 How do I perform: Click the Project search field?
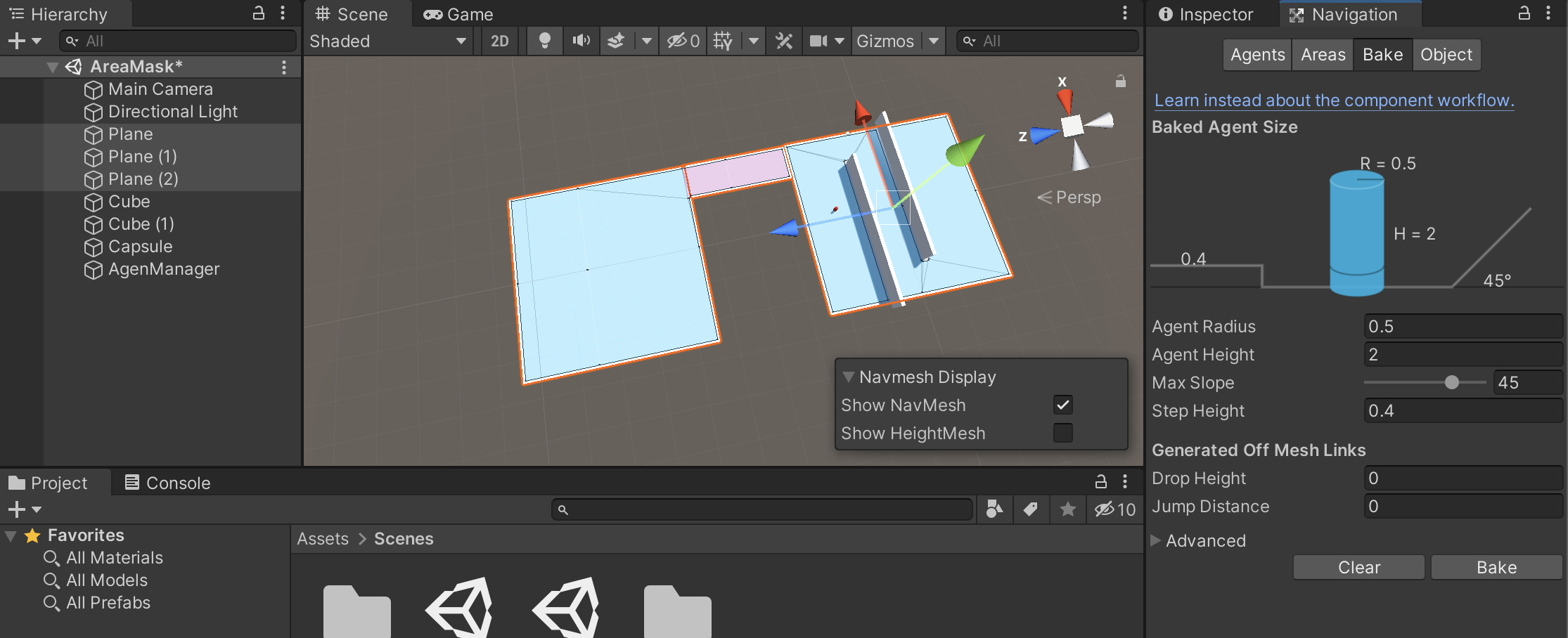click(762, 509)
